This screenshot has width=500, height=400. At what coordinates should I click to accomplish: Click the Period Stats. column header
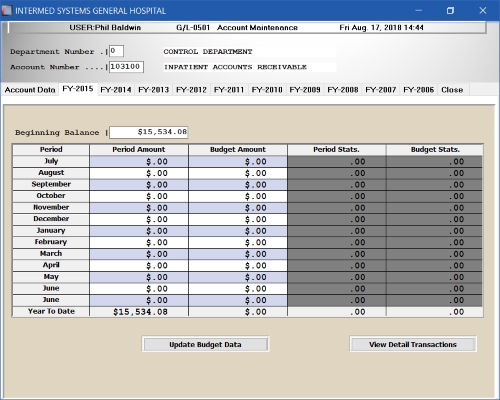(337, 149)
